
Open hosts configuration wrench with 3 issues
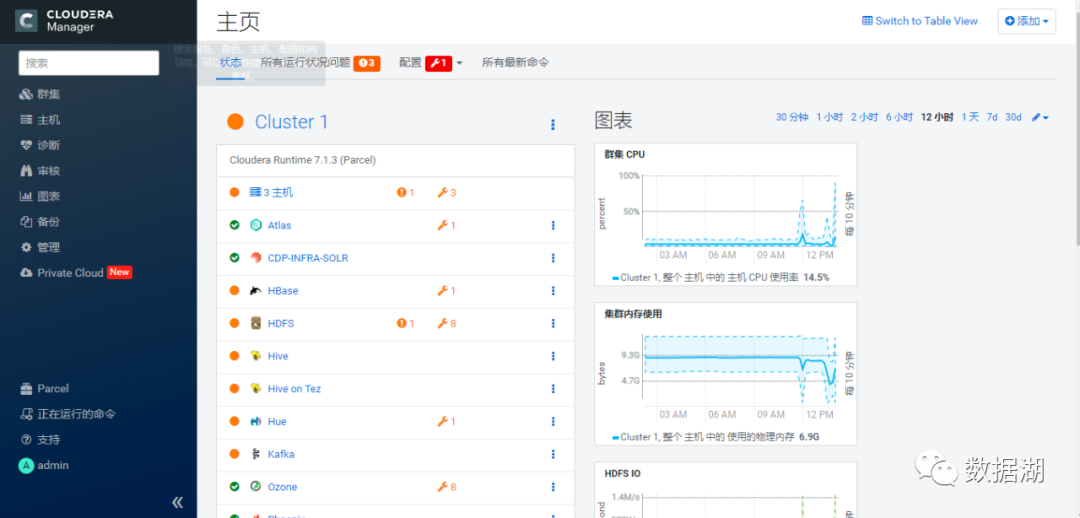tap(446, 192)
